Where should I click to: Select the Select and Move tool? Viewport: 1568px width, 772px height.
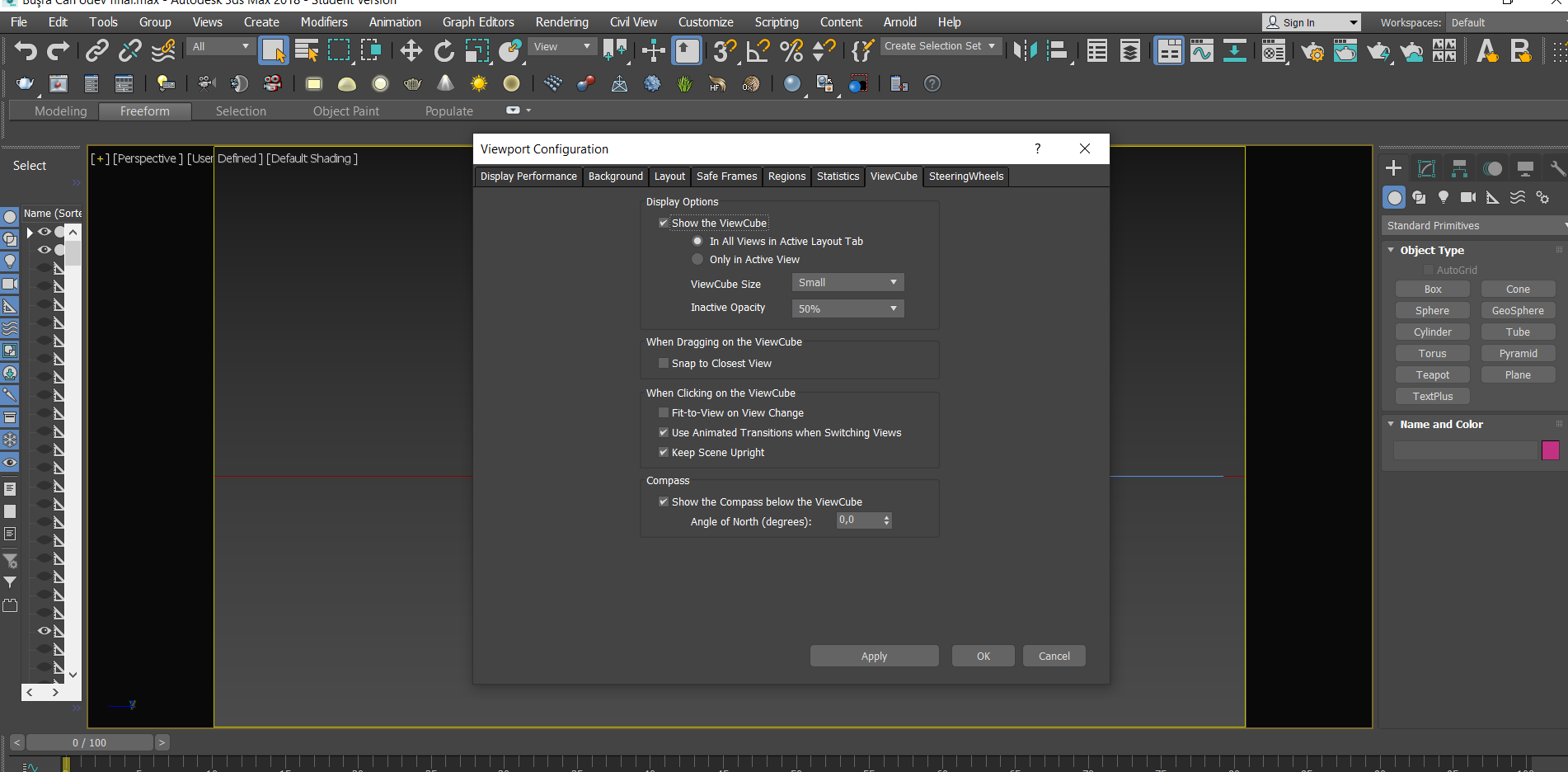click(411, 50)
